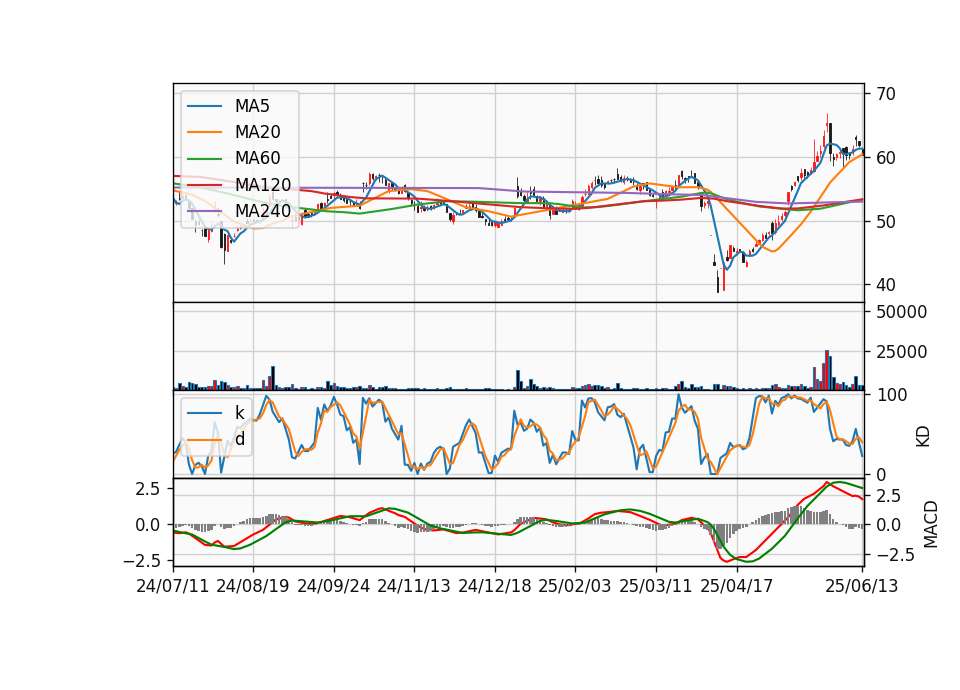Click the left MACD axis value 0.0
Image resolution: width=960 pixels, height=690 pixels.
pos(148,525)
